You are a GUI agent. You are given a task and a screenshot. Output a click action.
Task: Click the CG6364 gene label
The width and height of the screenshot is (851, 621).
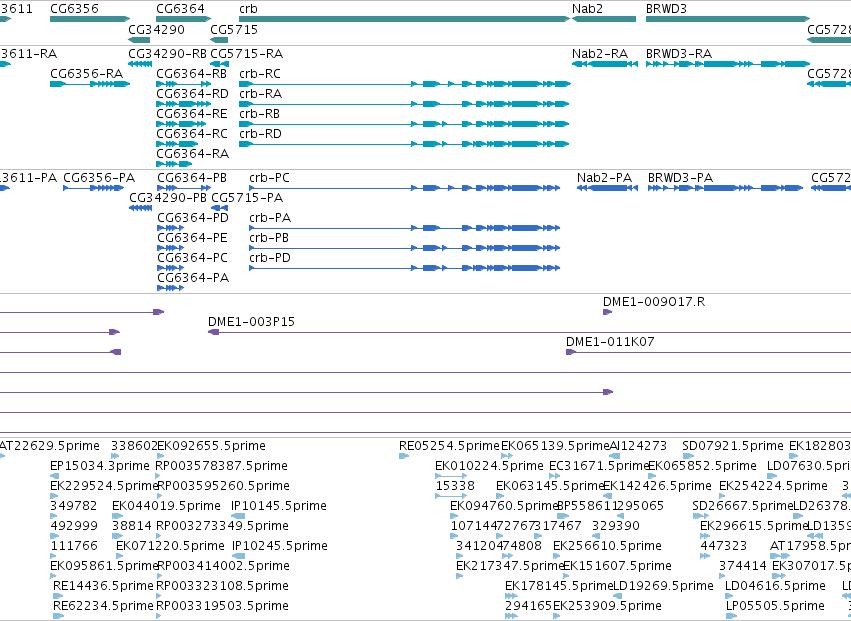[180, 9]
